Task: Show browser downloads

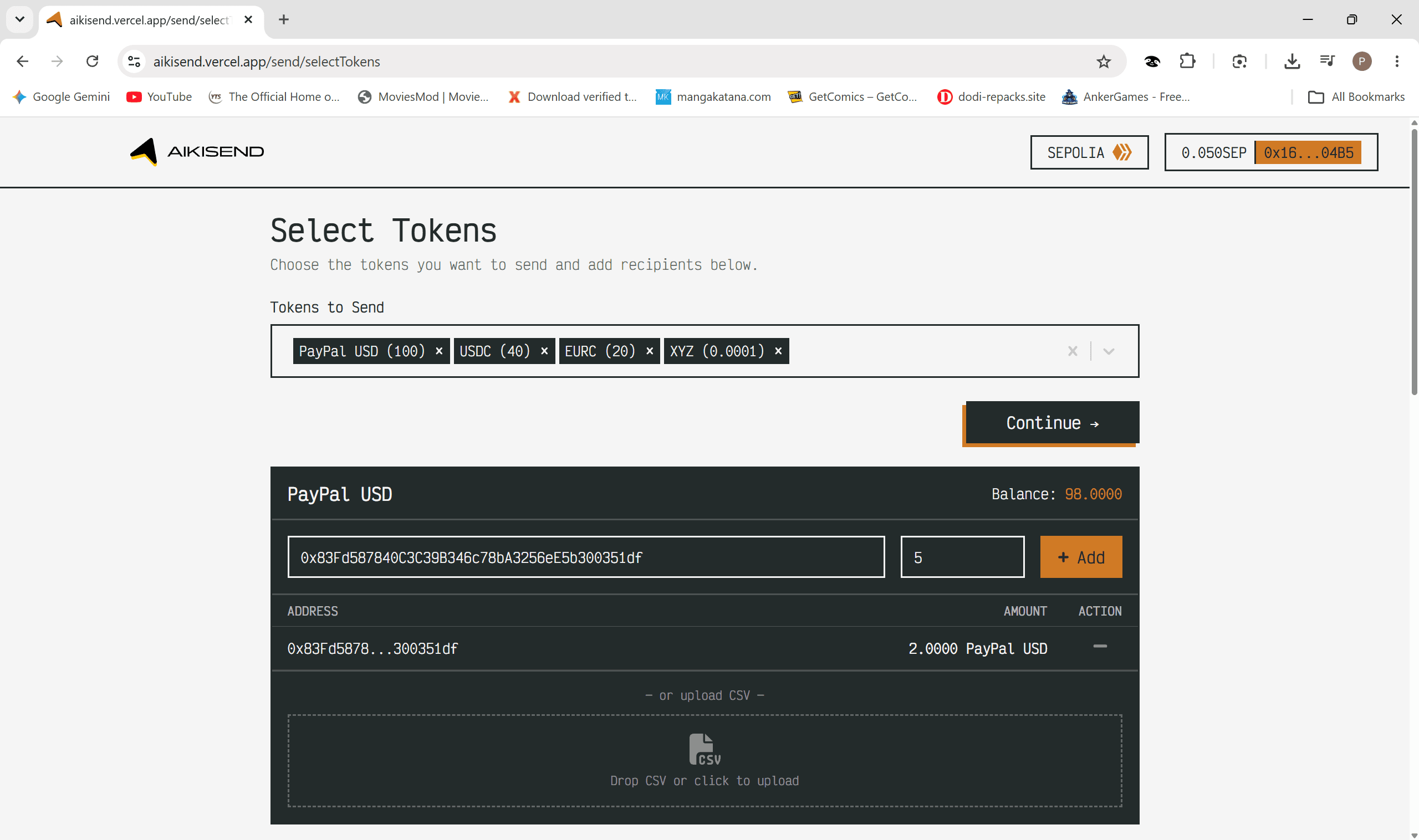Action: click(1292, 61)
